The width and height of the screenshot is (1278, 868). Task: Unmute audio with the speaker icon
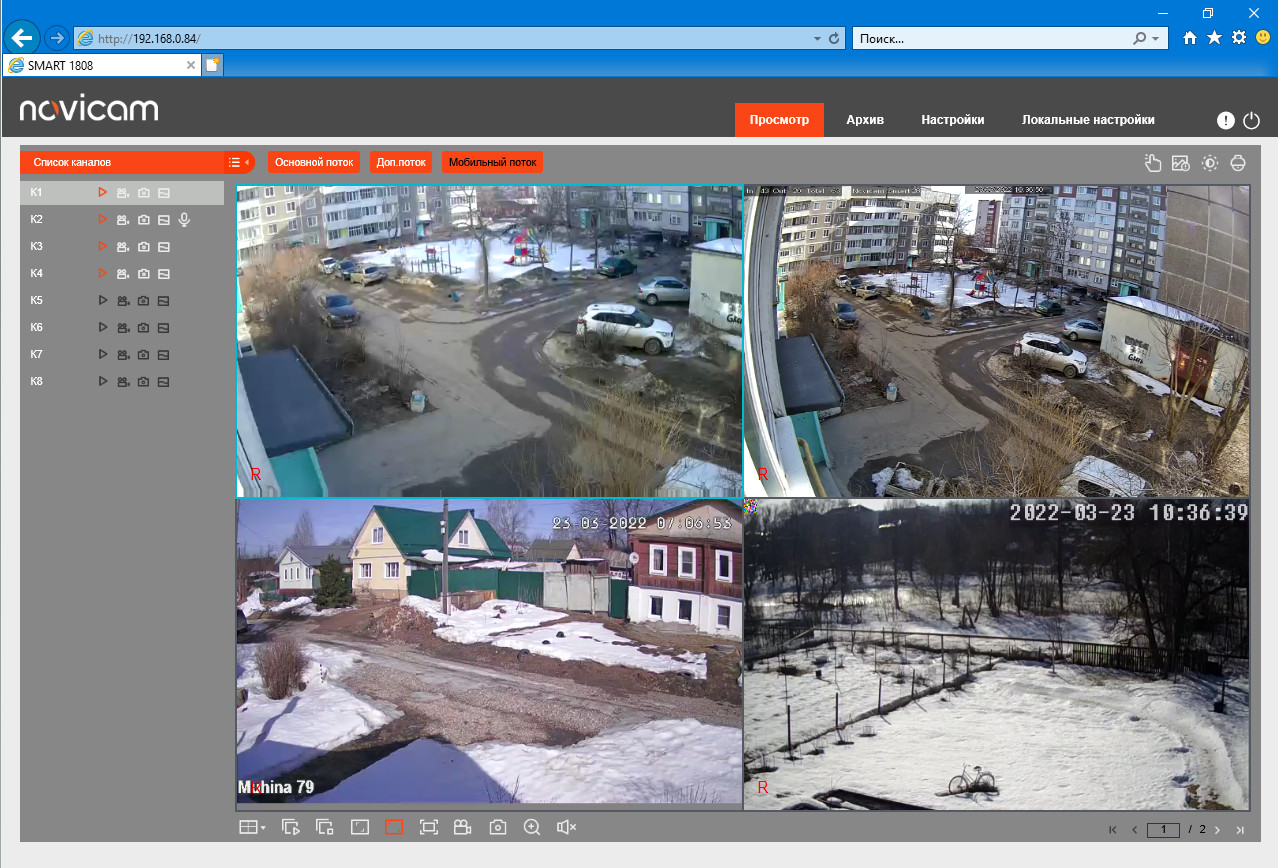[x=567, y=827]
